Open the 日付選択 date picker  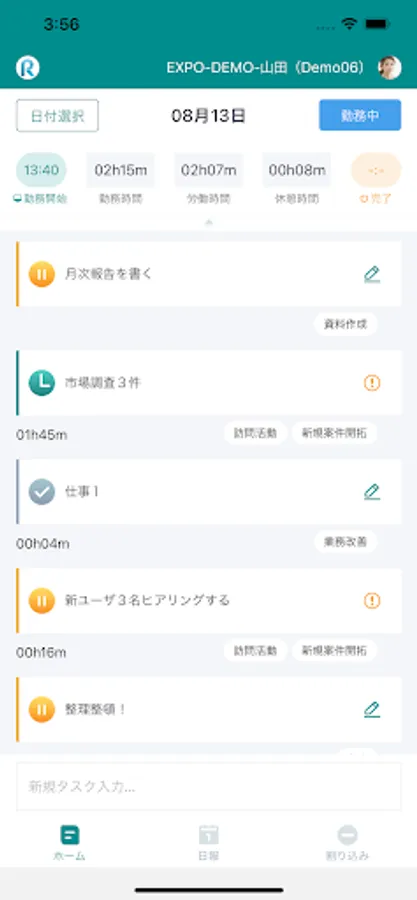click(57, 116)
